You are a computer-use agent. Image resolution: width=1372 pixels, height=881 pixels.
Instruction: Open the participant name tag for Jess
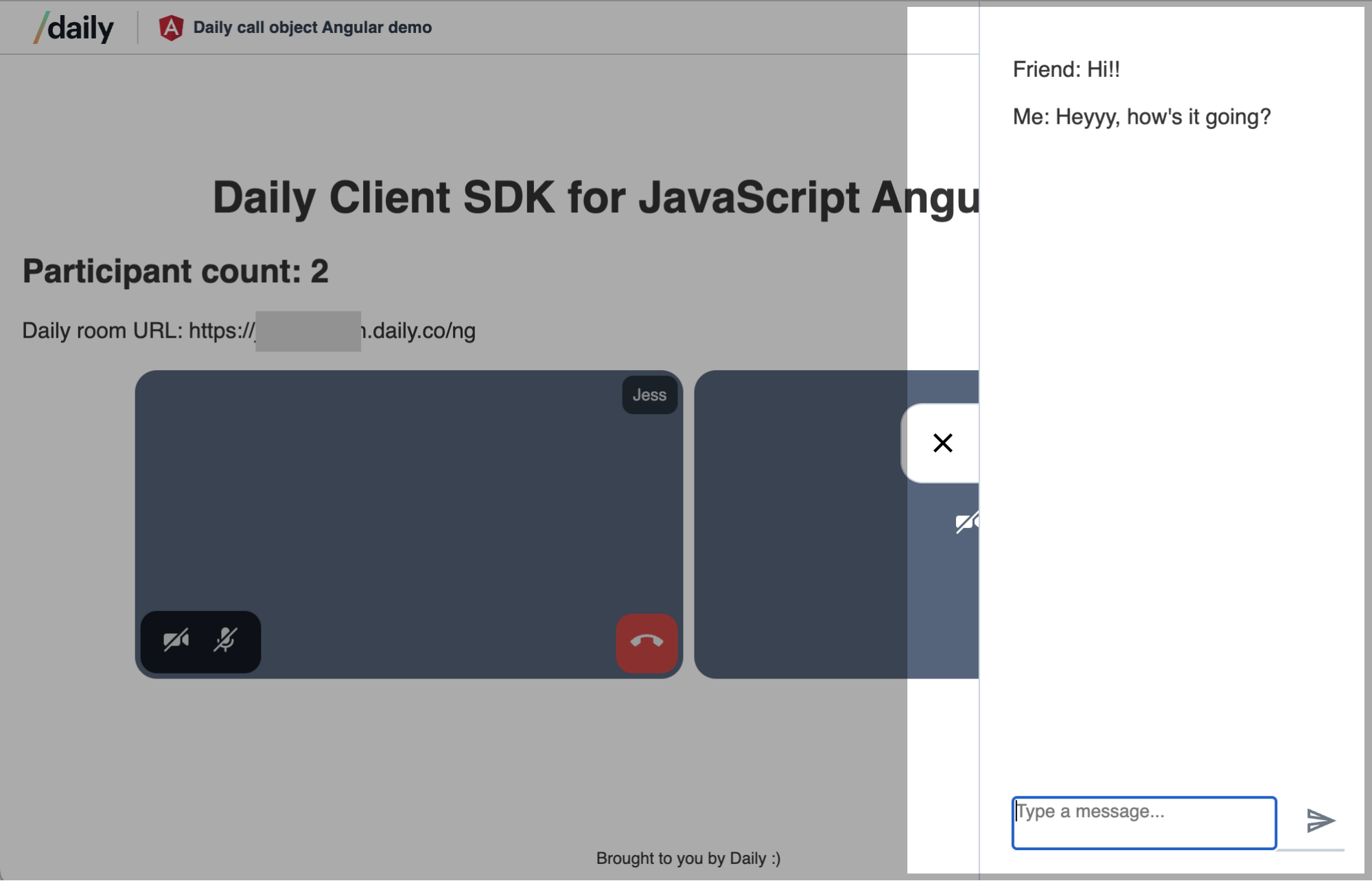tap(649, 394)
